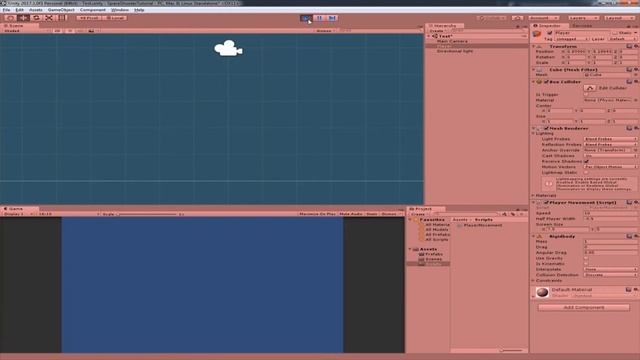This screenshot has height=360, width=640.
Task: Collapse the Transform component
Action: coord(534,47)
